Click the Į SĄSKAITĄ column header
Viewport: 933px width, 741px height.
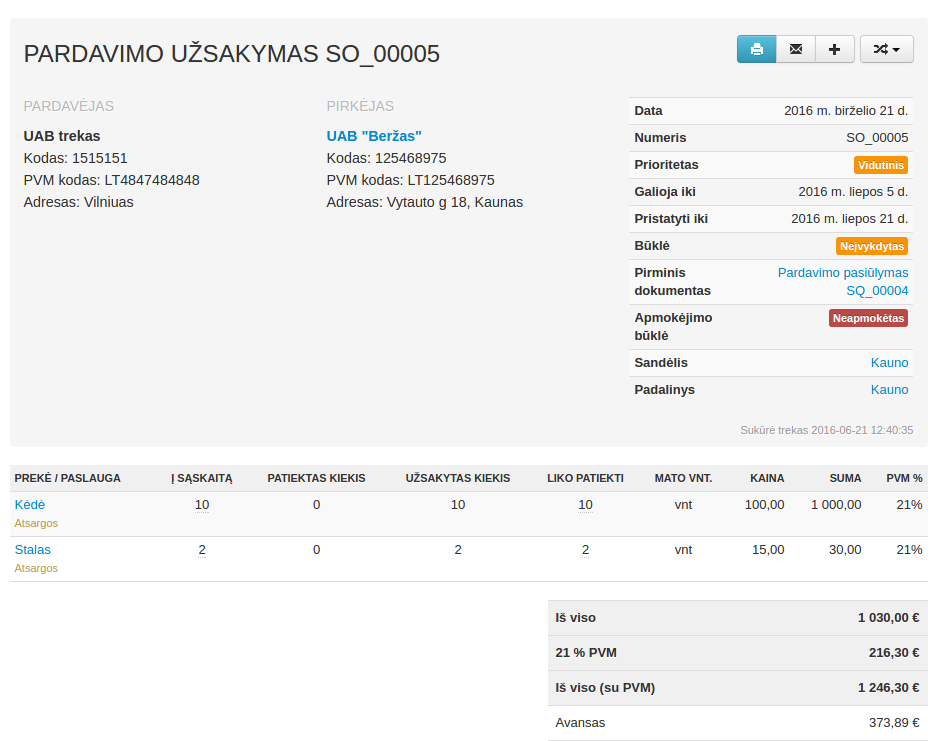point(202,478)
